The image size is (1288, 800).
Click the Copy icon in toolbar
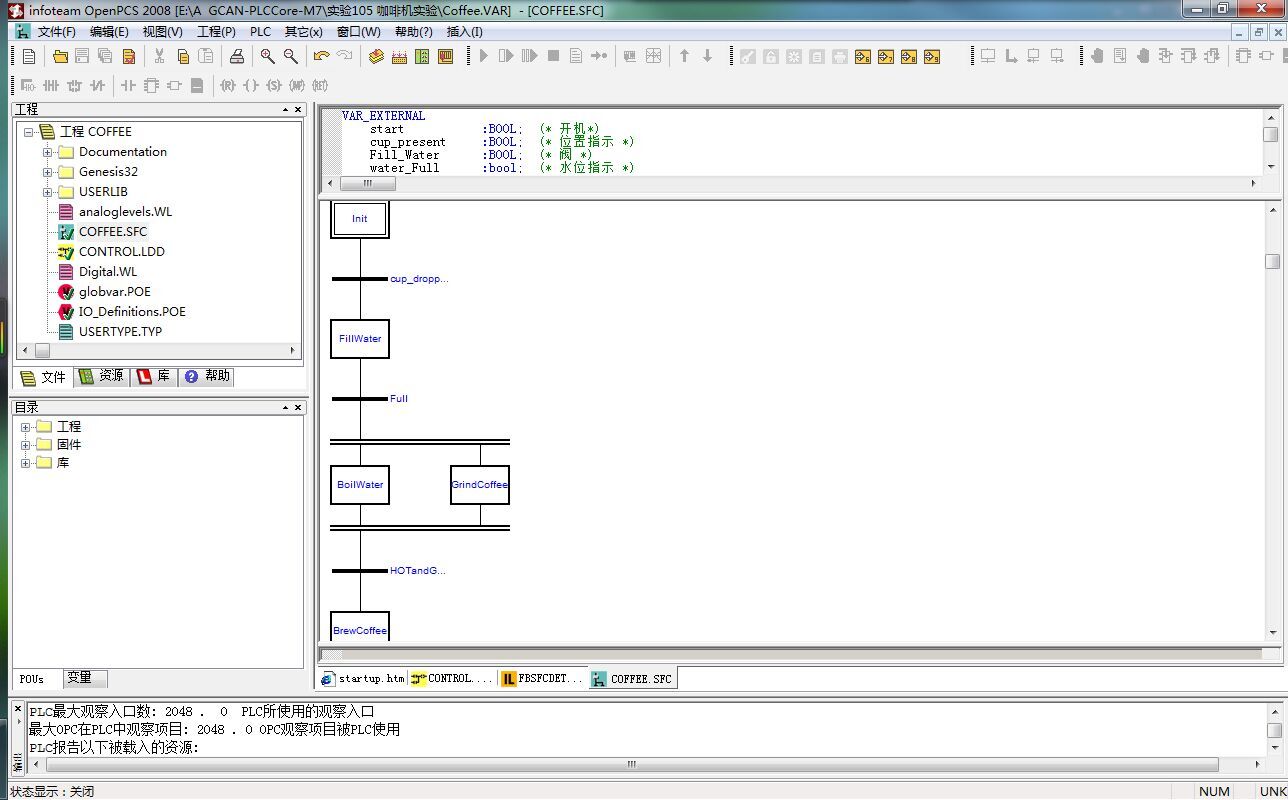183,57
